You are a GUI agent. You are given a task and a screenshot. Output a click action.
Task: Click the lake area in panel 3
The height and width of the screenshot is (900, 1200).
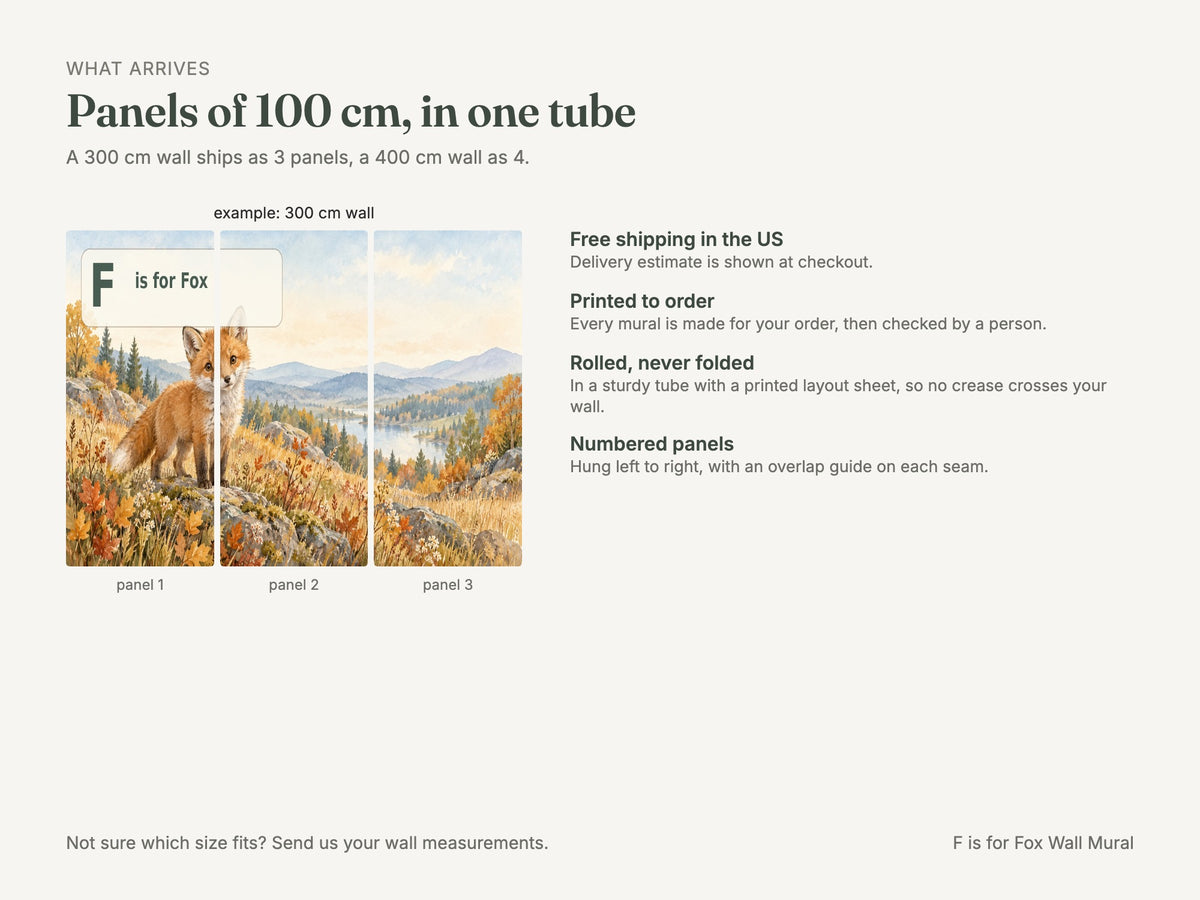point(410,440)
